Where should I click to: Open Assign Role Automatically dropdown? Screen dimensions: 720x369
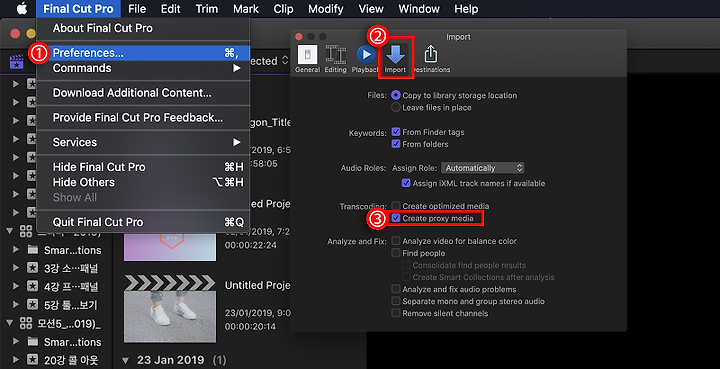483,168
